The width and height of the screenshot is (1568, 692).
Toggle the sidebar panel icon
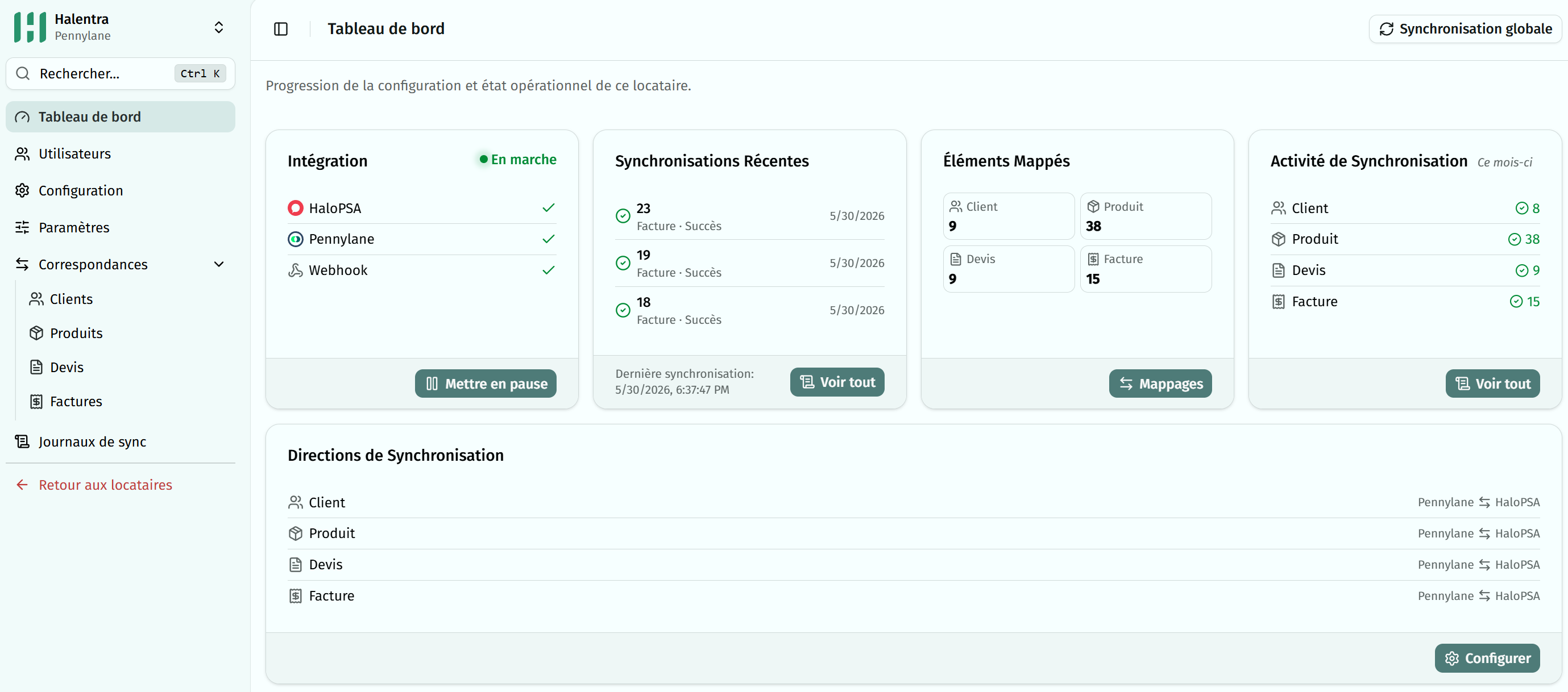[281, 28]
